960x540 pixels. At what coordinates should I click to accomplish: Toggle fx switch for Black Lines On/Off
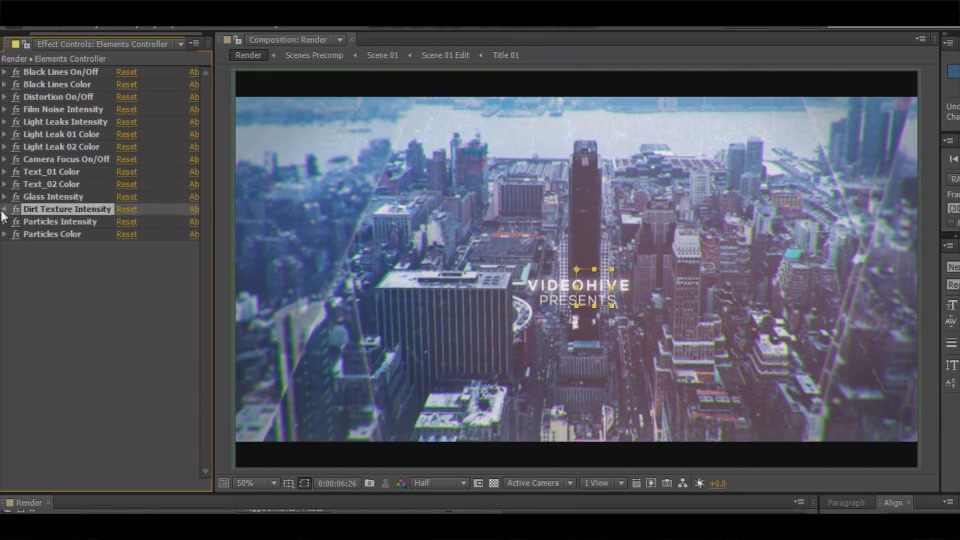[16, 72]
